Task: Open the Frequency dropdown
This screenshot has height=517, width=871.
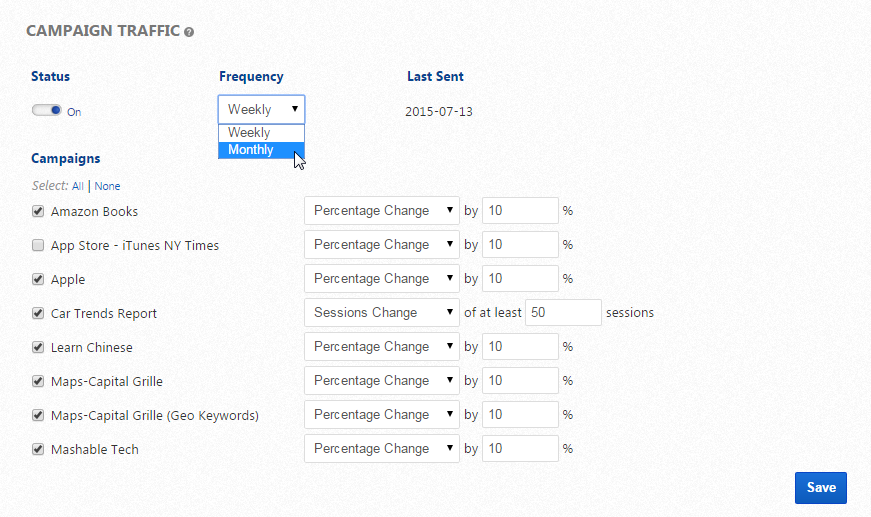Action: (261, 109)
